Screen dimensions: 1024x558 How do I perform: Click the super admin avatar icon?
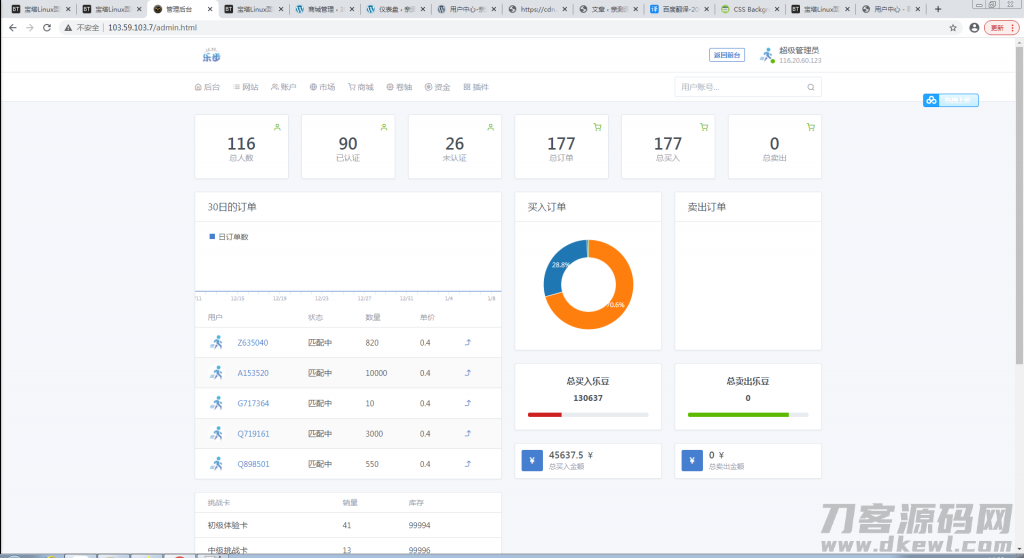tap(767, 56)
